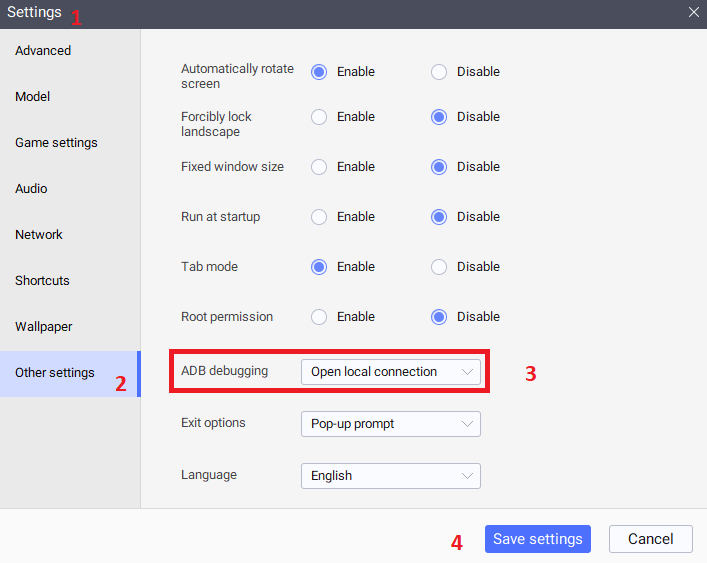
Task: Click the Save settings button
Action: click(537, 539)
